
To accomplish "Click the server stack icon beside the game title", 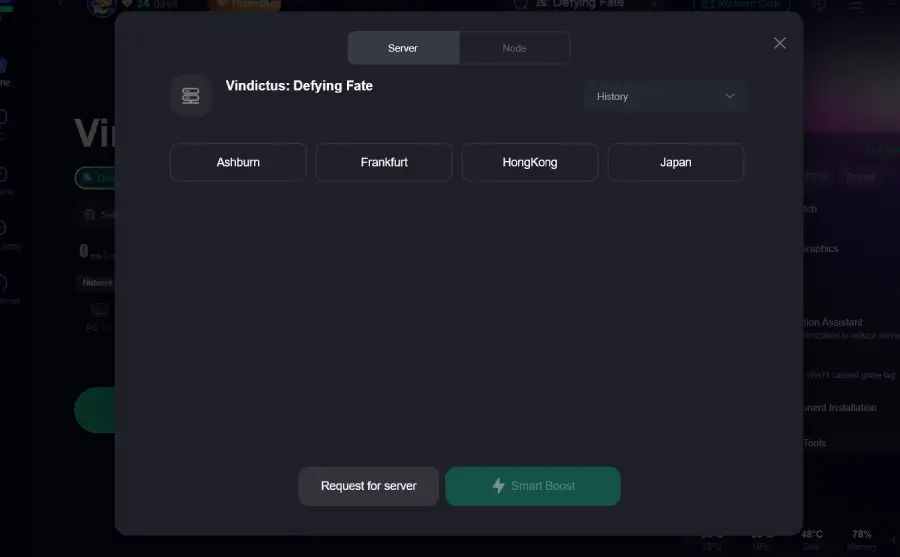I will [x=190, y=96].
